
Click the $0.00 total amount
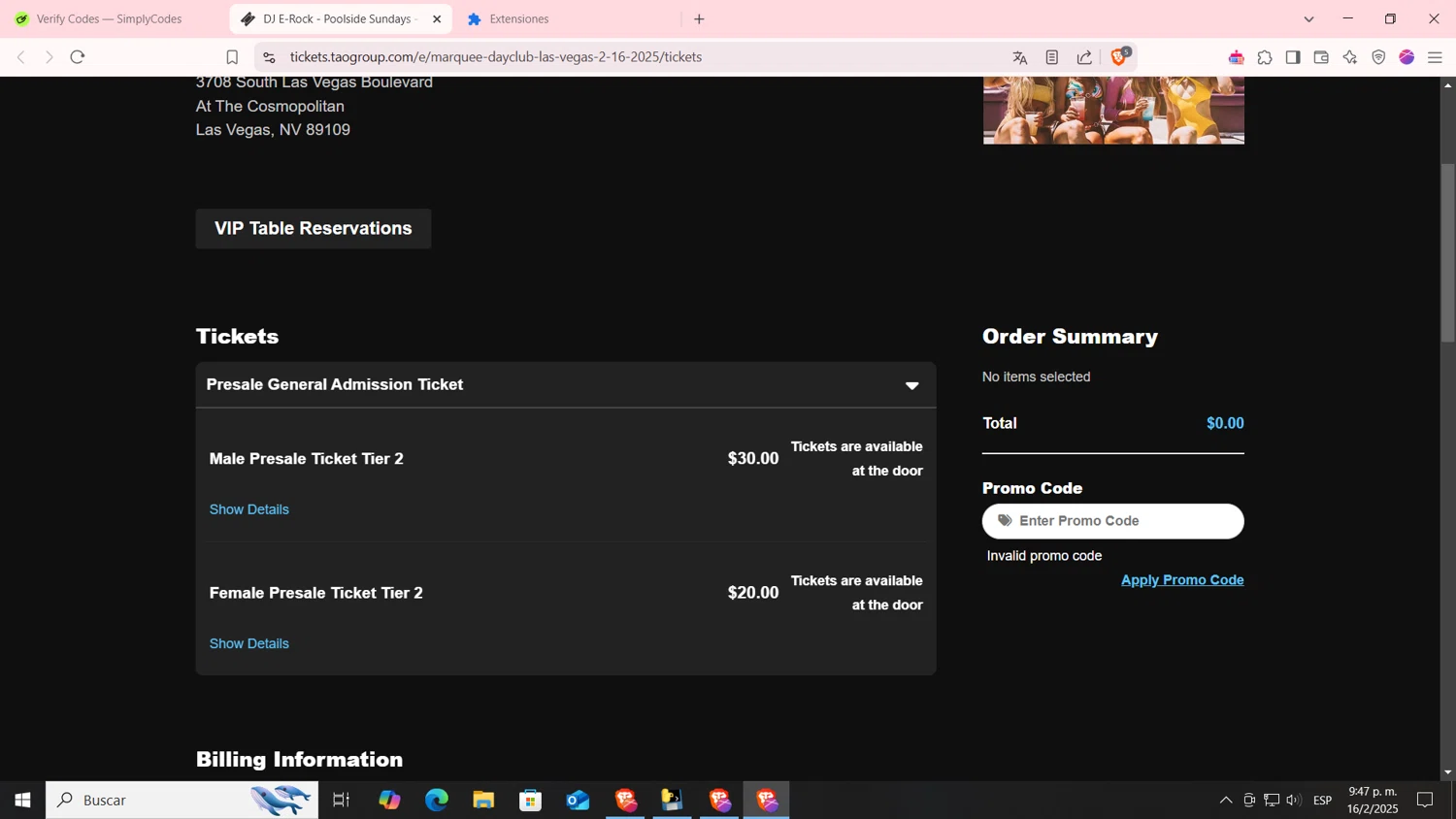1225,423
